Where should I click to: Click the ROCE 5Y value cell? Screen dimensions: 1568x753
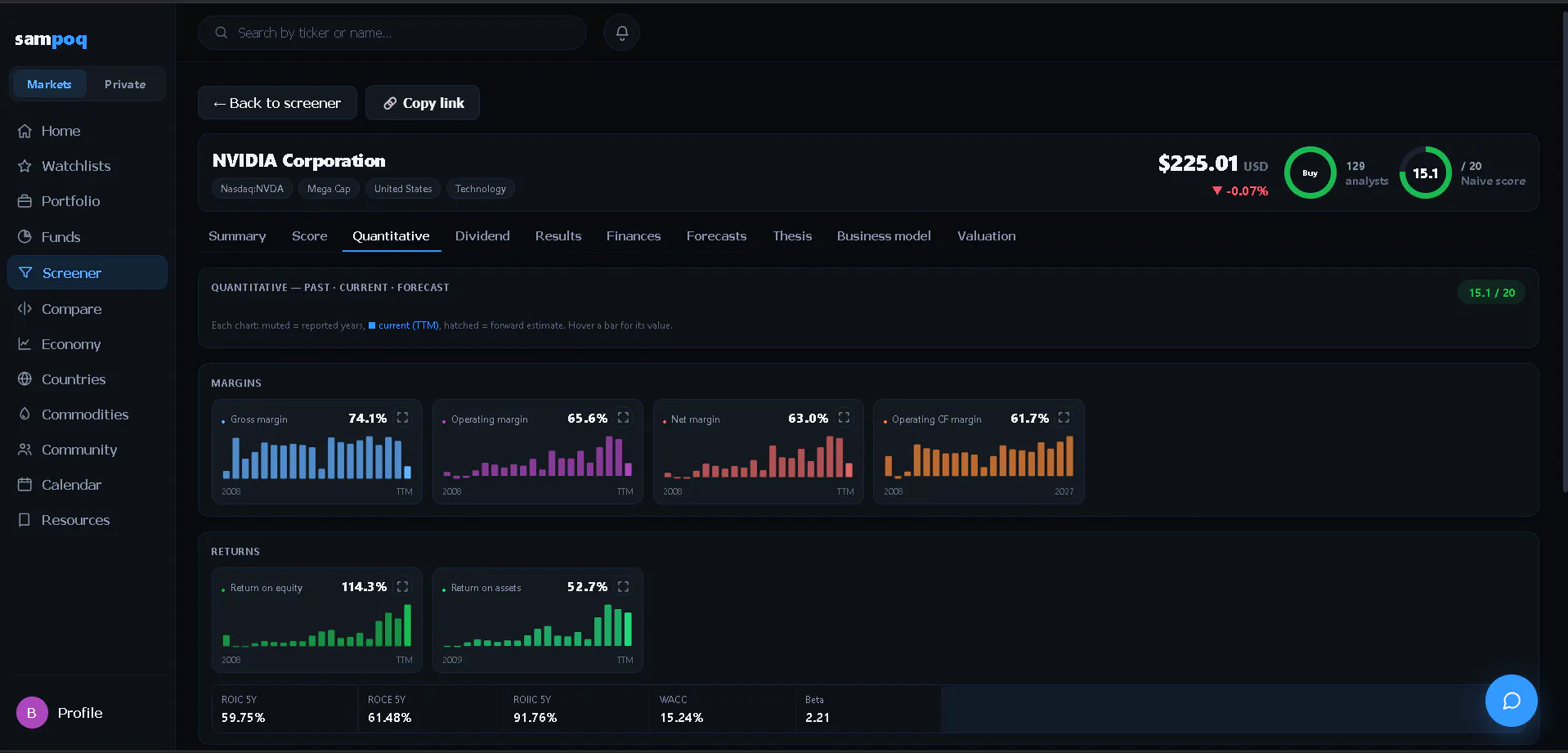(431, 709)
